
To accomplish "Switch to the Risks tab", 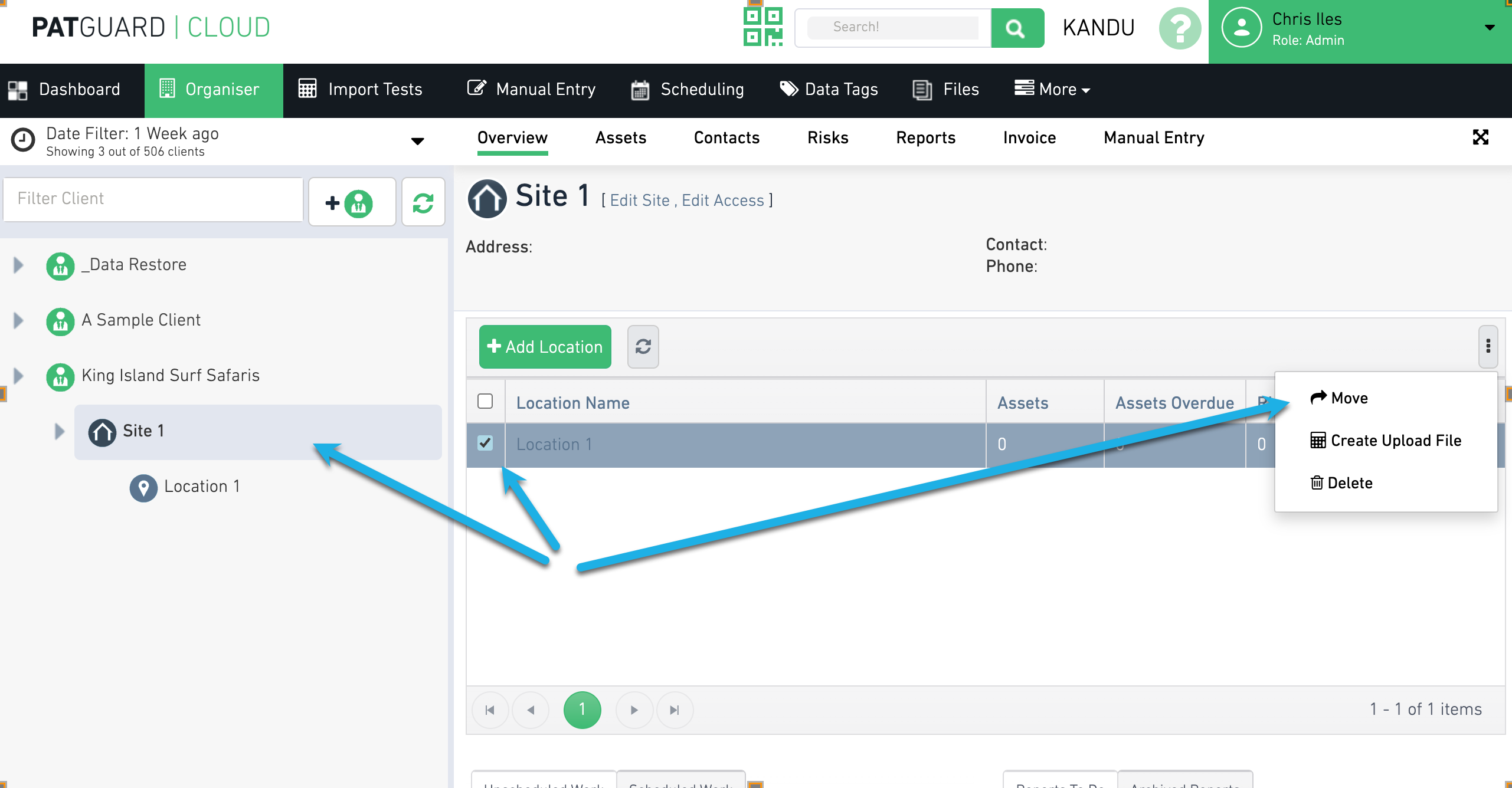I will tap(827, 138).
